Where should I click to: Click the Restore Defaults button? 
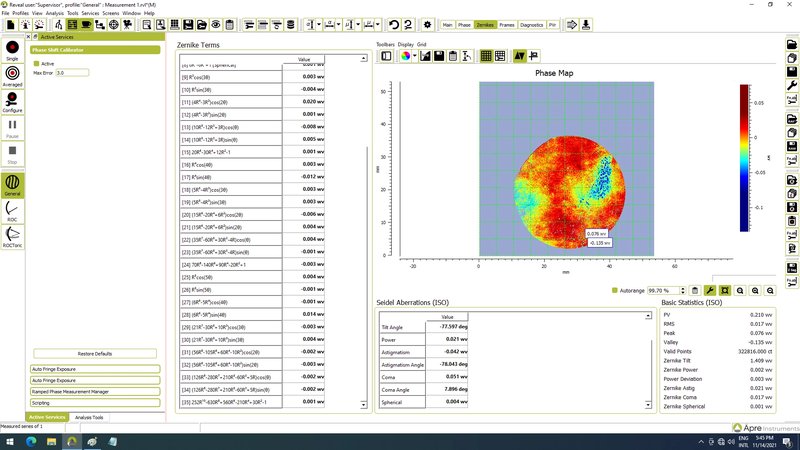click(95, 354)
